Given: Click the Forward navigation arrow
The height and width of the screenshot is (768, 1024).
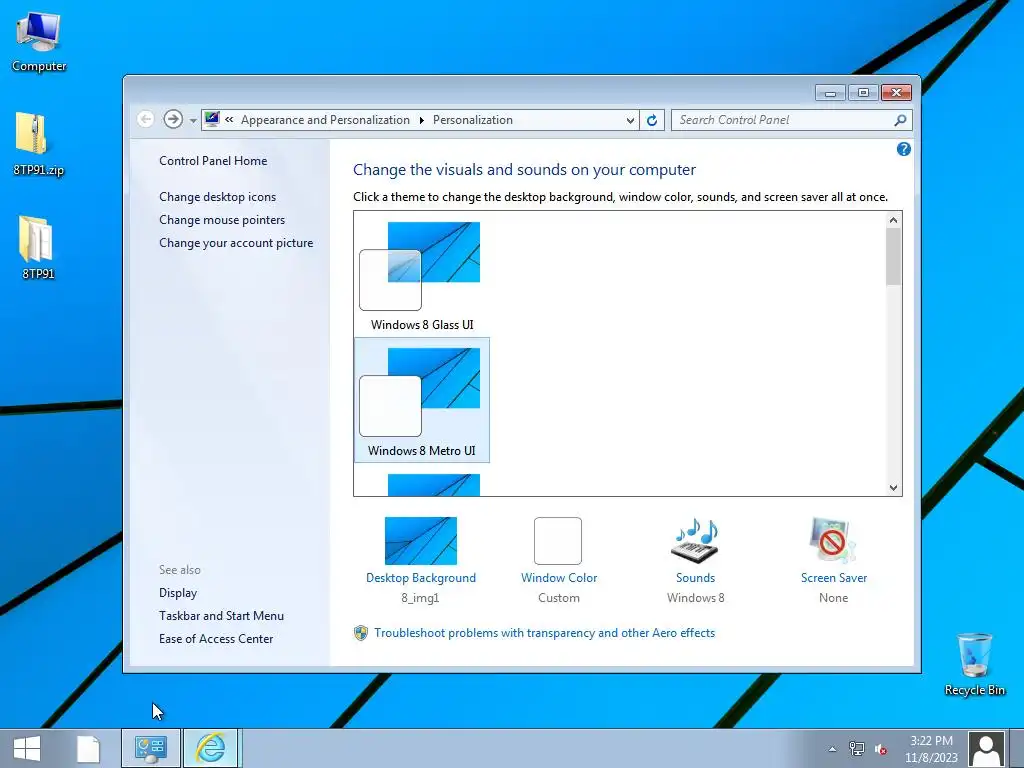Looking at the screenshot, I should pos(173,120).
